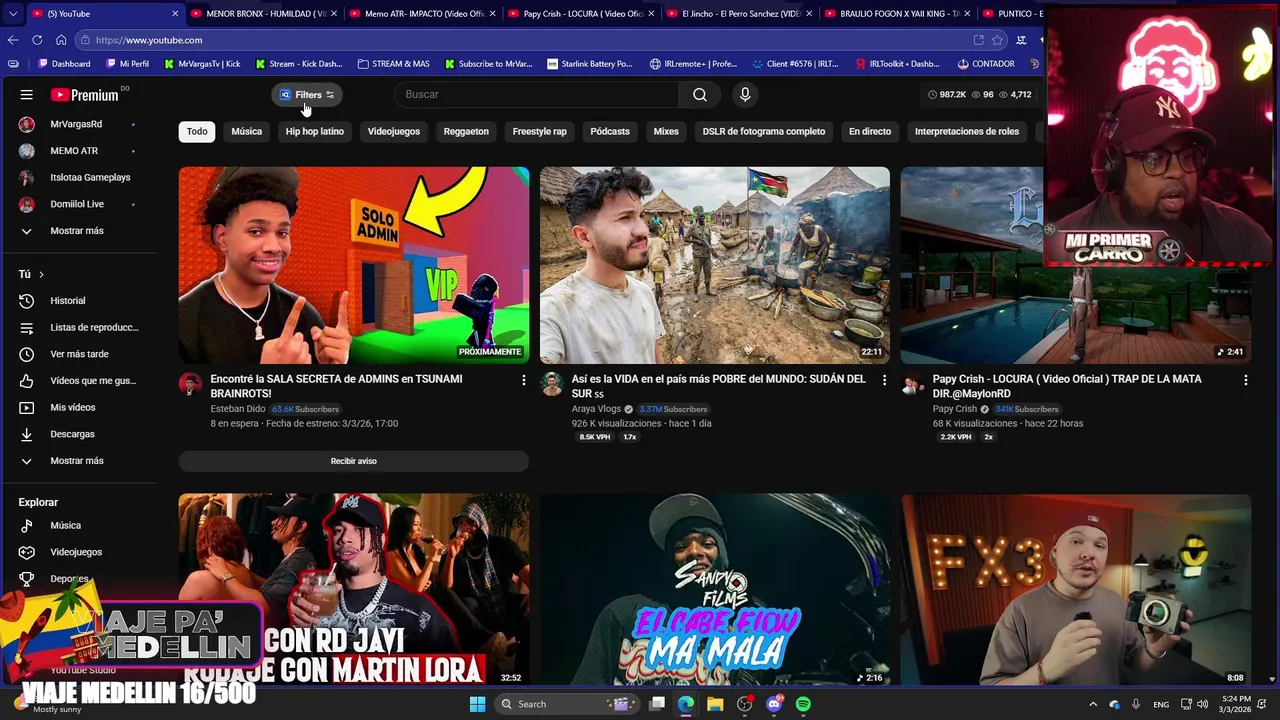
Task: Activate voice search microphone
Action: 744,94
